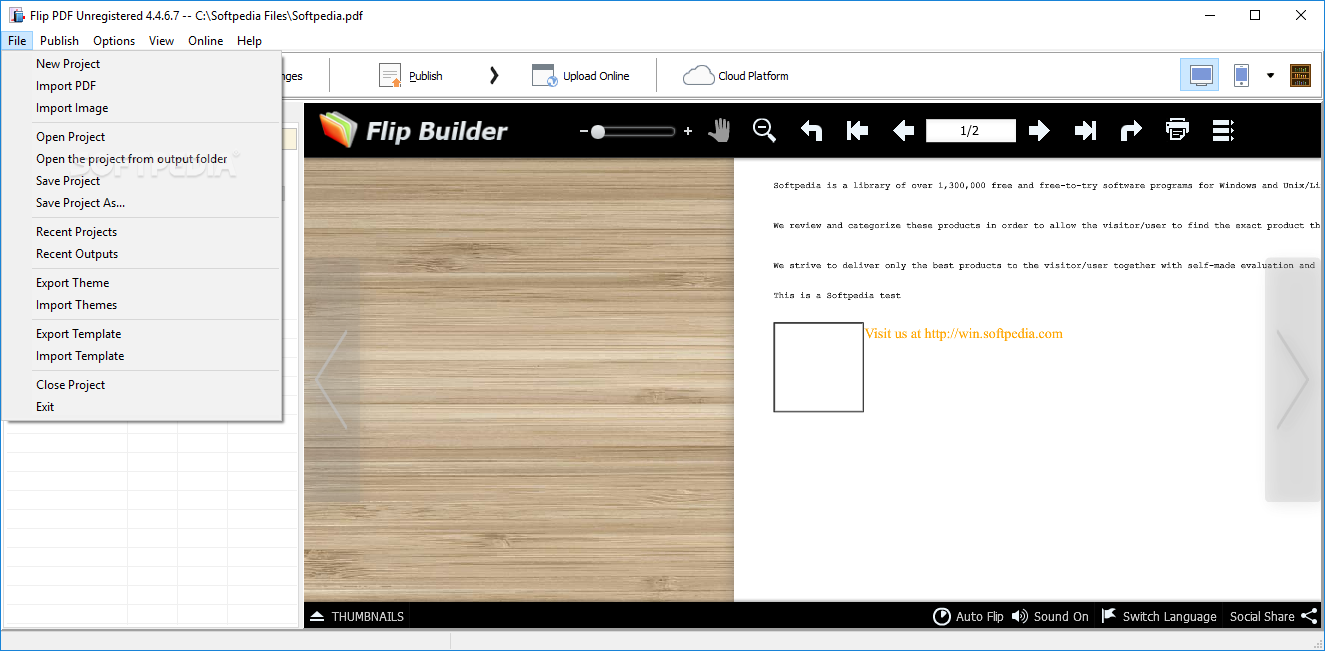1325x651 pixels.
Task: Open the Publish menu in menu bar
Action: pos(59,40)
